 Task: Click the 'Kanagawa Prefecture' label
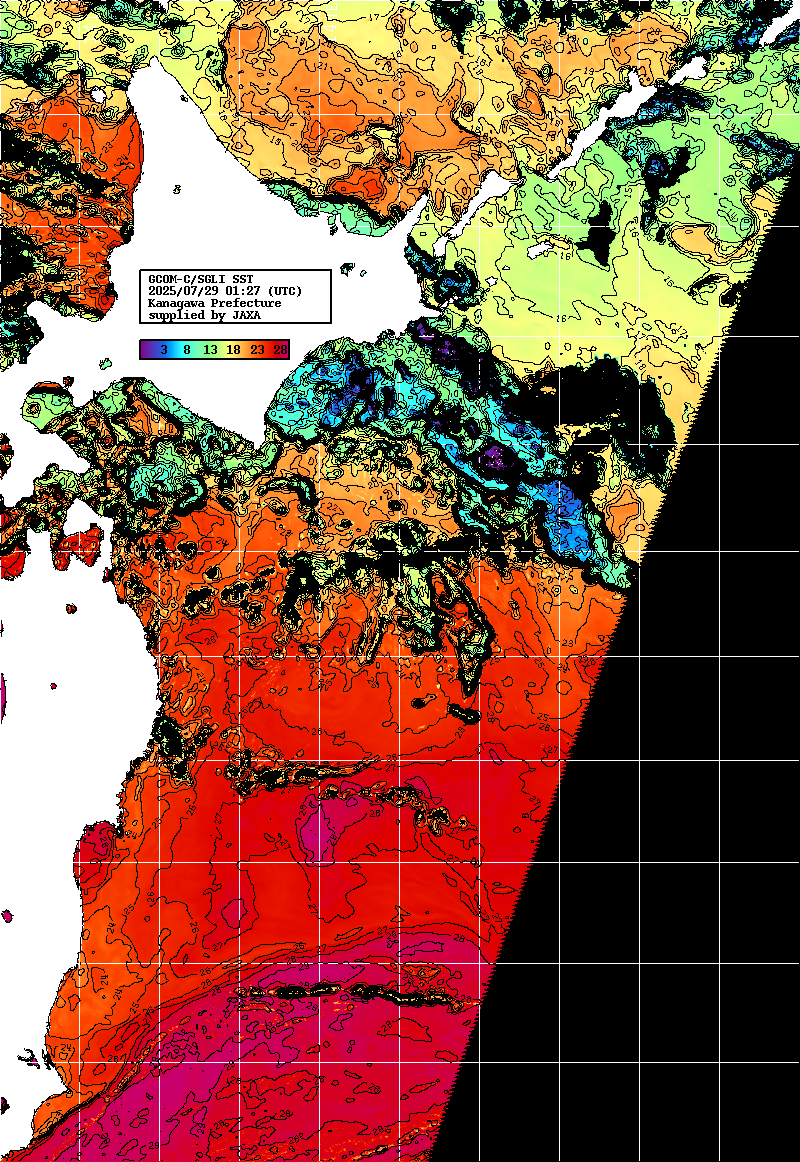pyautogui.click(x=215, y=303)
